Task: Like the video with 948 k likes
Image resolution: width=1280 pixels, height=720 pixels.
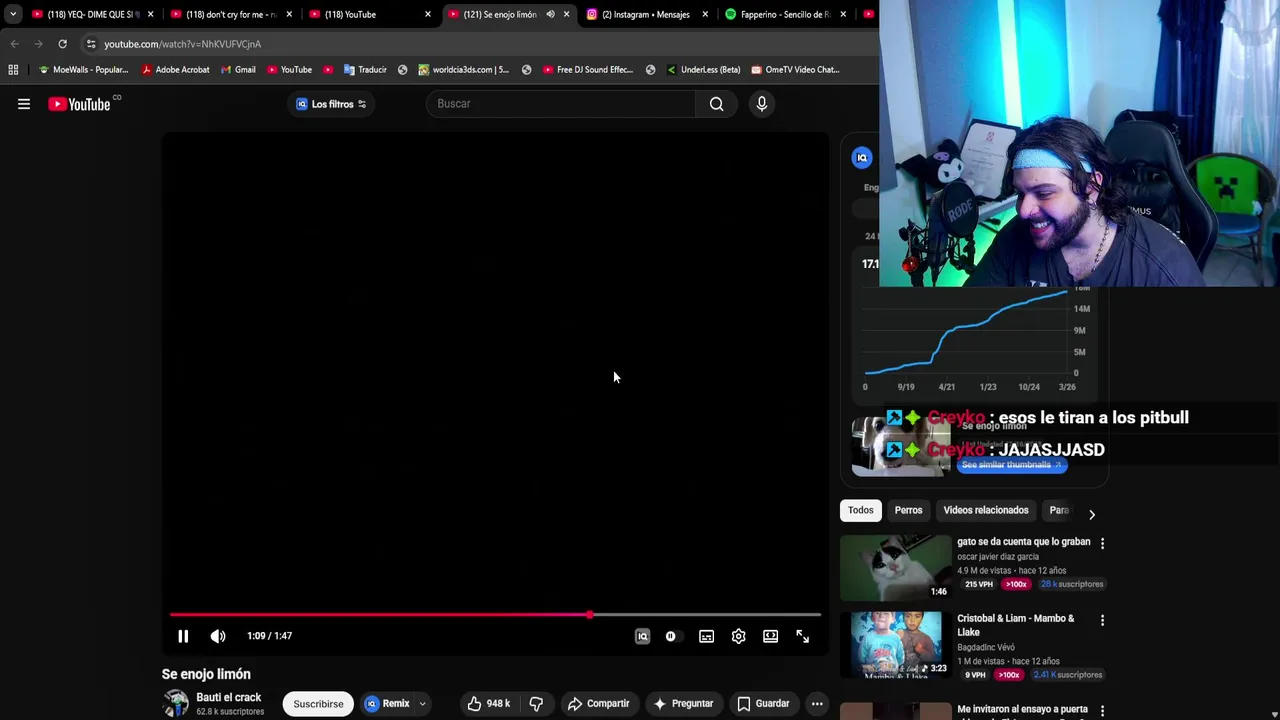Action: tap(488, 704)
